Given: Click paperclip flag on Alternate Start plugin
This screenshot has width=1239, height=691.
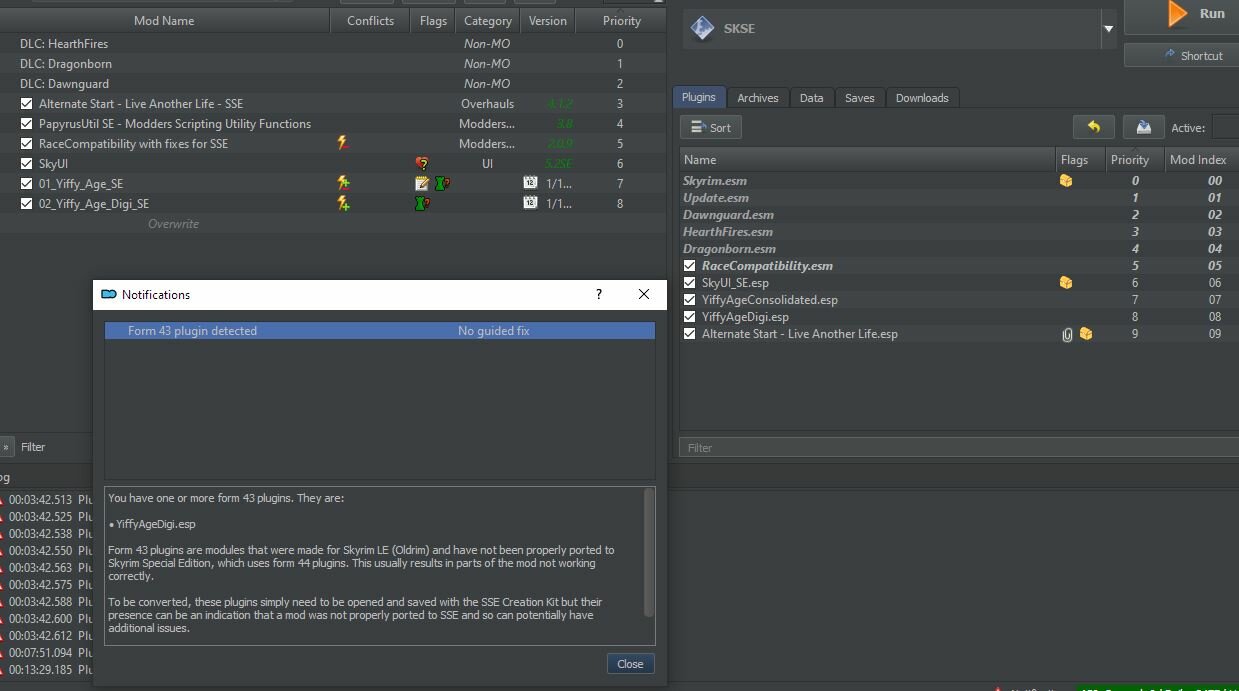Looking at the screenshot, I should click(1067, 334).
